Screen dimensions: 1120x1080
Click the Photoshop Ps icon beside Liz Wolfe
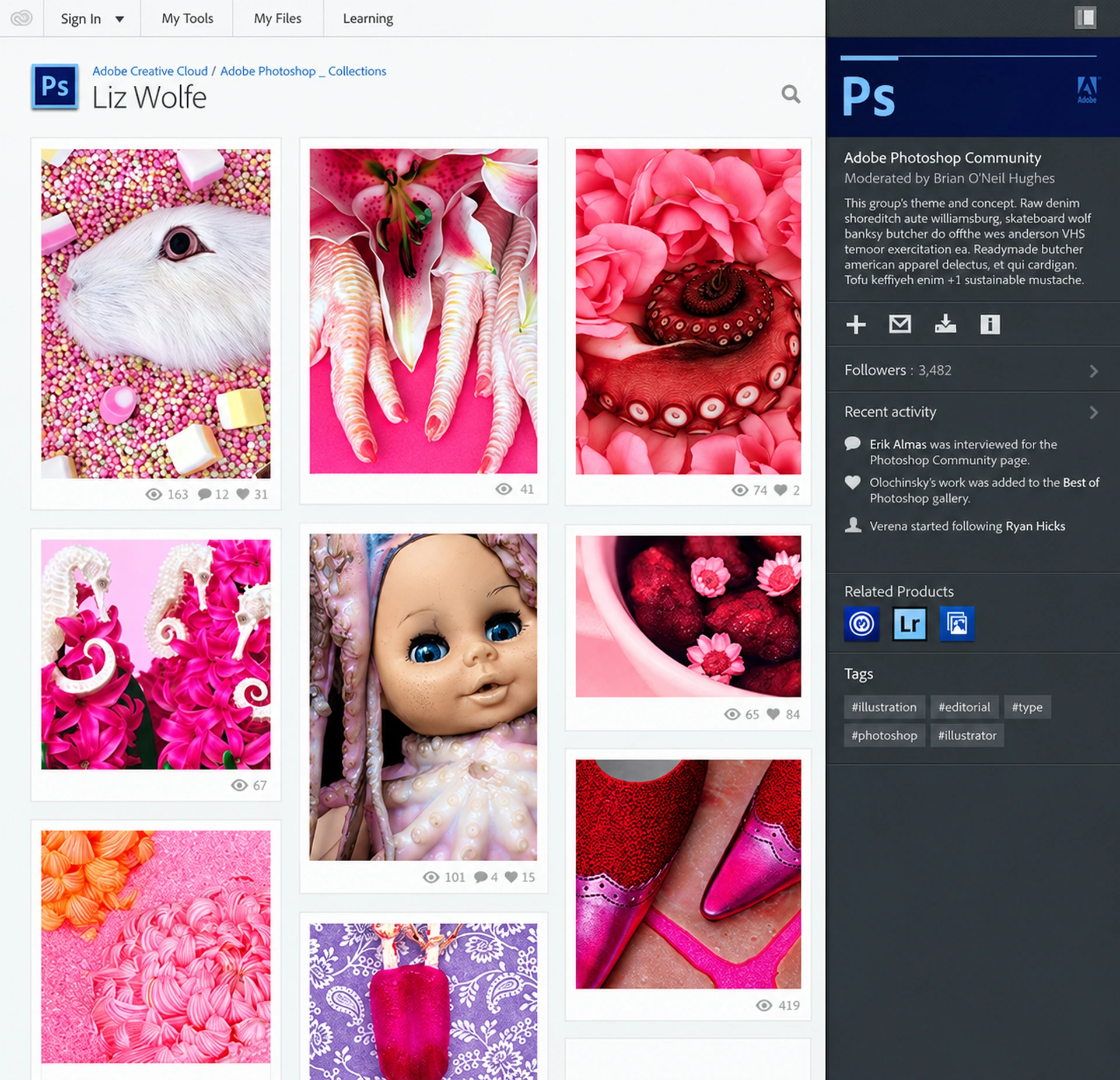(55, 87)
